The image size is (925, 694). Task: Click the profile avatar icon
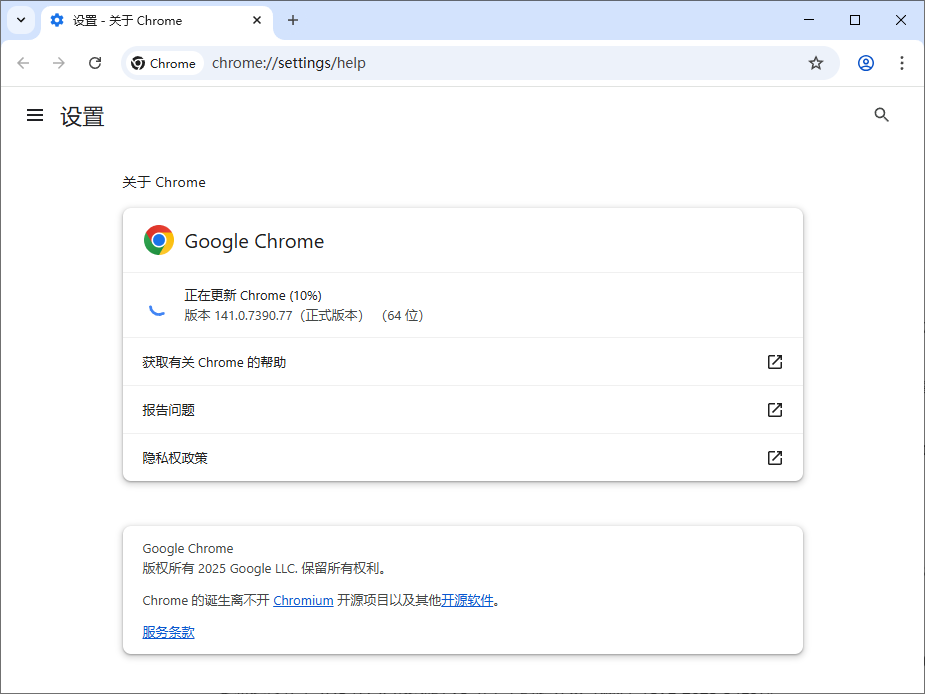point(865,62)
